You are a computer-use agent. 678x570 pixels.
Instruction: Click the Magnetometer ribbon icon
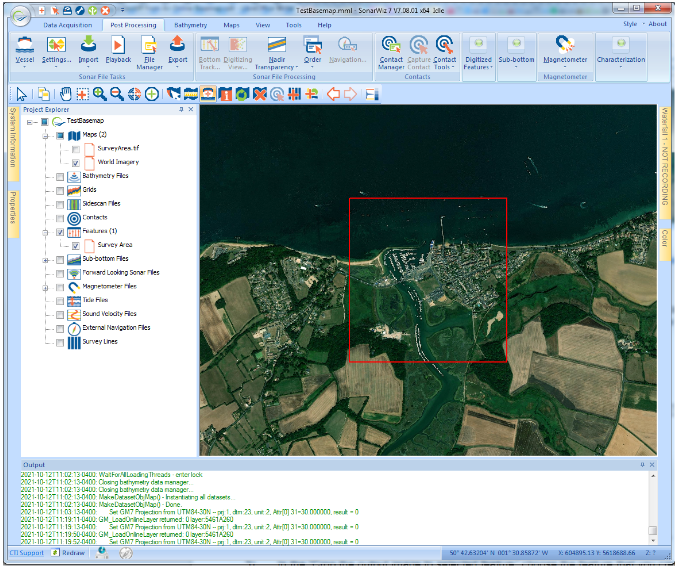point(565,45)
